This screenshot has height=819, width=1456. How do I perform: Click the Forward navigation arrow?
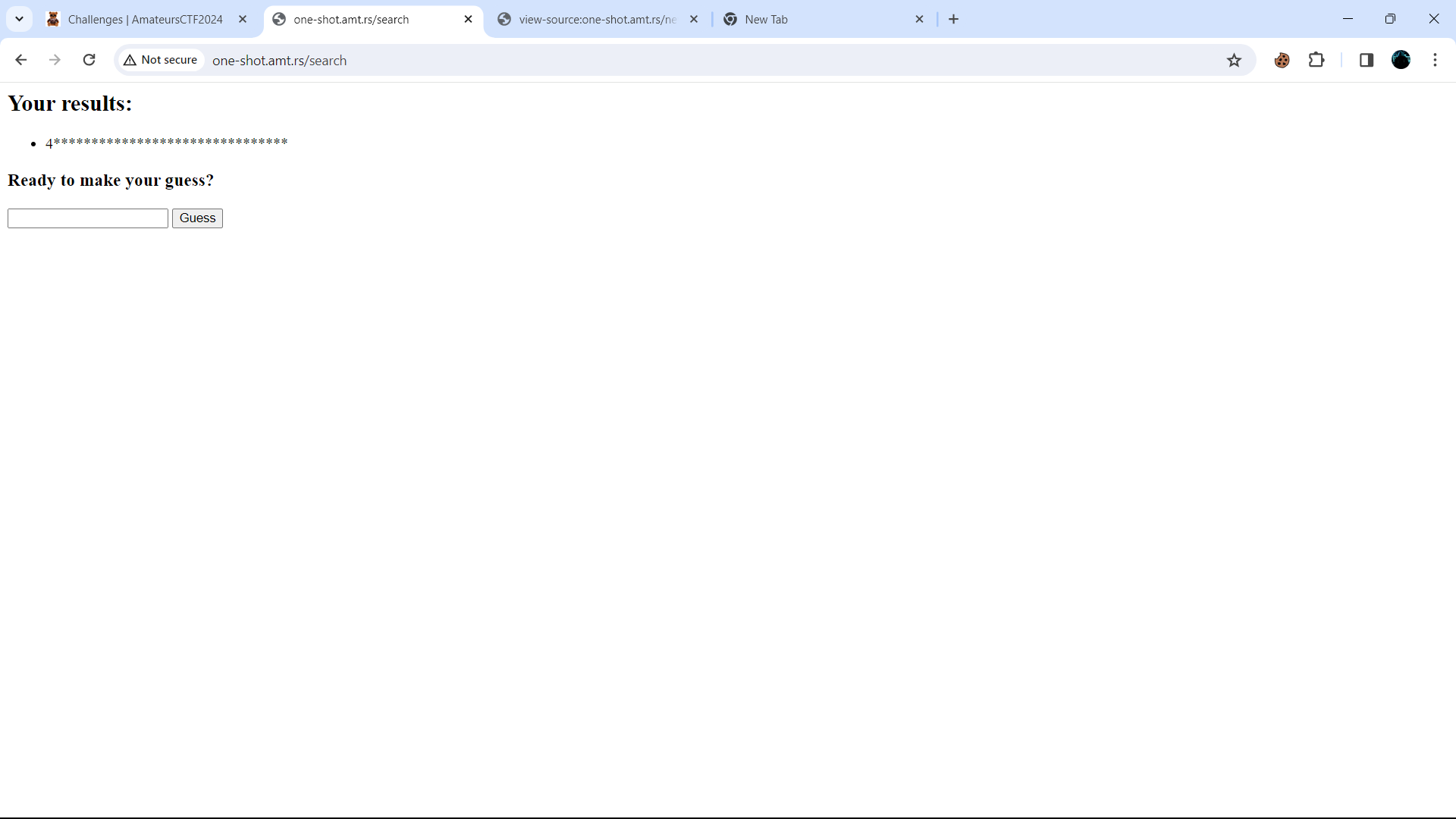click(55, 60)
